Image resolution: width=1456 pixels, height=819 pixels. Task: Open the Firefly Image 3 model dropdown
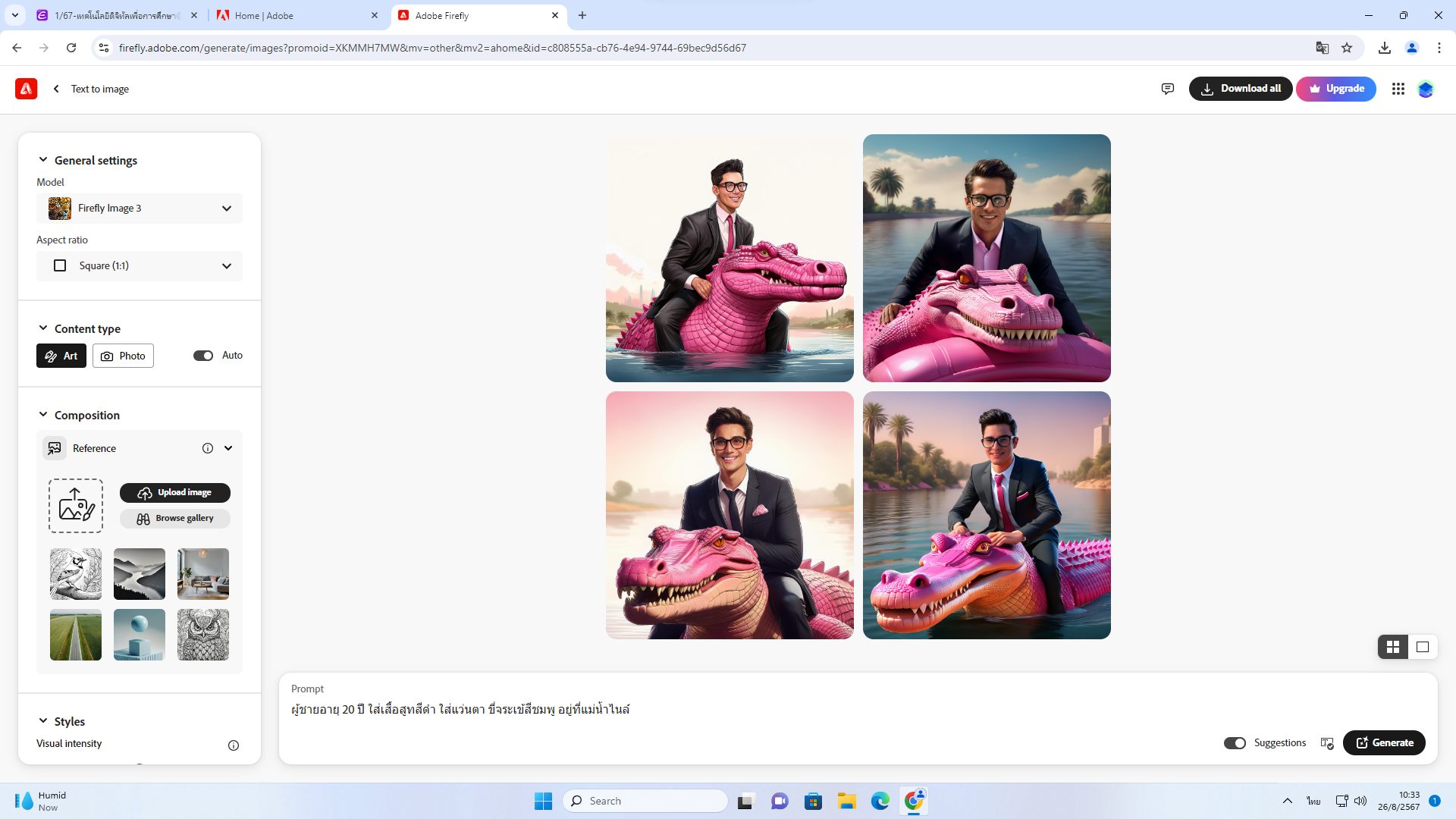click(x=140, y=209)
